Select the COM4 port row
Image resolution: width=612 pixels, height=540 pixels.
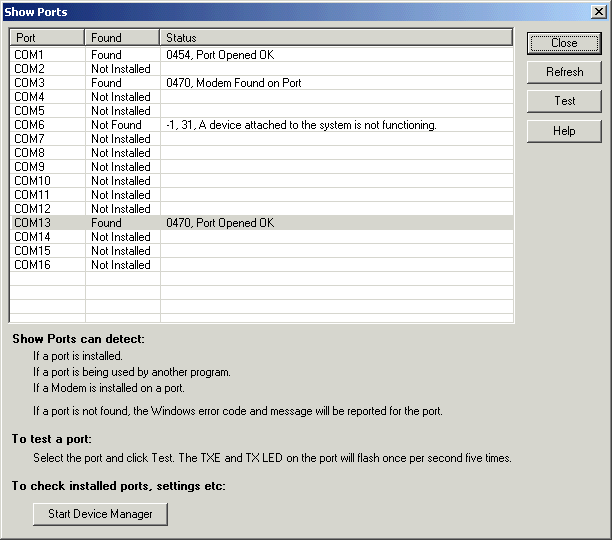tap(262, 97)
